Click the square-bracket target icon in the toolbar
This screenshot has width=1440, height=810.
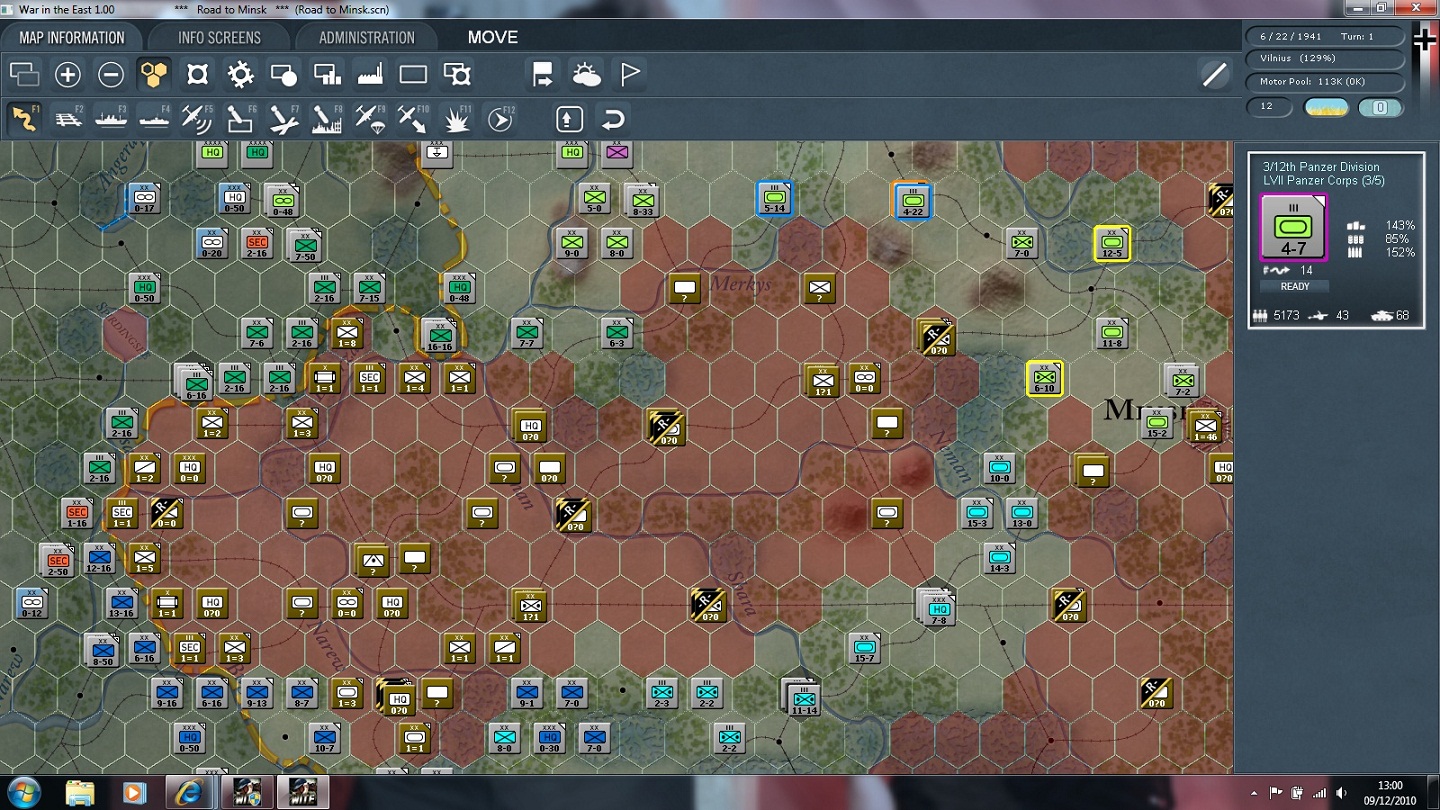pos(197,74)
